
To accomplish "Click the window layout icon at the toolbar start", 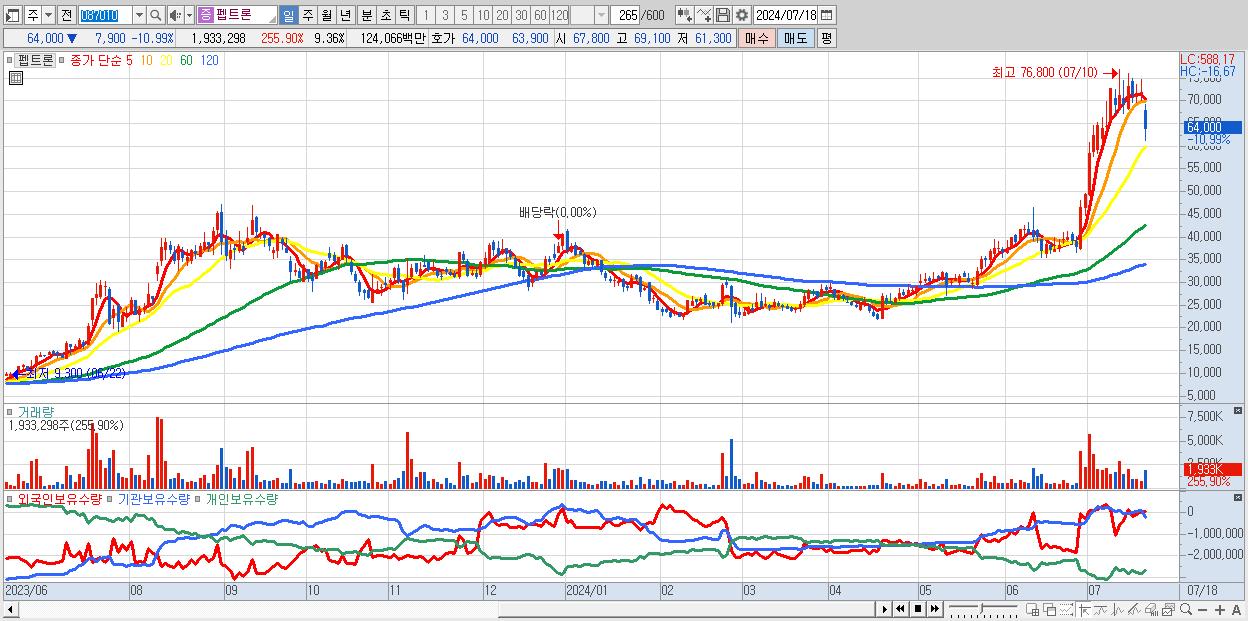I will 13,15.
